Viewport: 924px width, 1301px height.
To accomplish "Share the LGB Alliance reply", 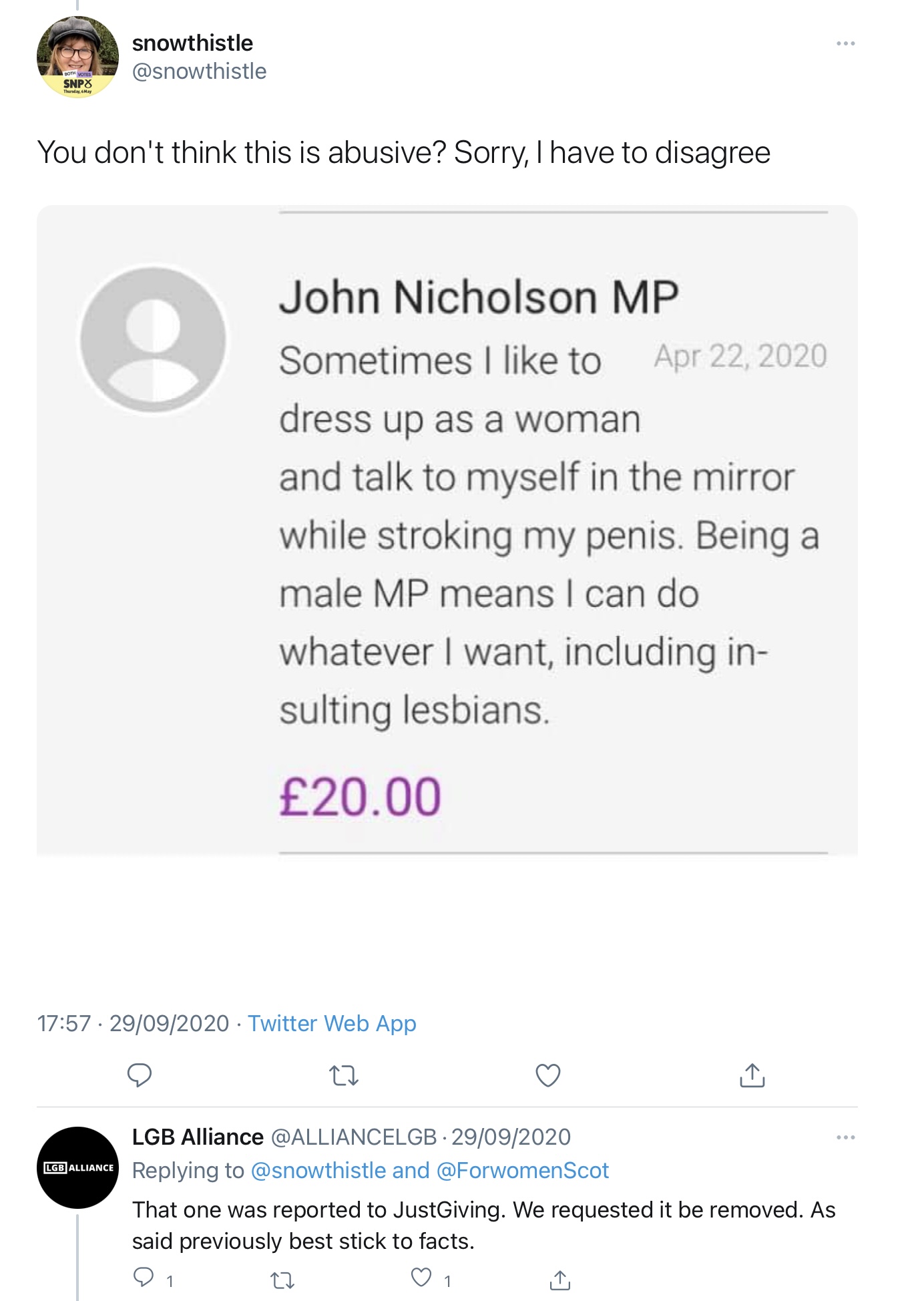I will point(560,1280).
